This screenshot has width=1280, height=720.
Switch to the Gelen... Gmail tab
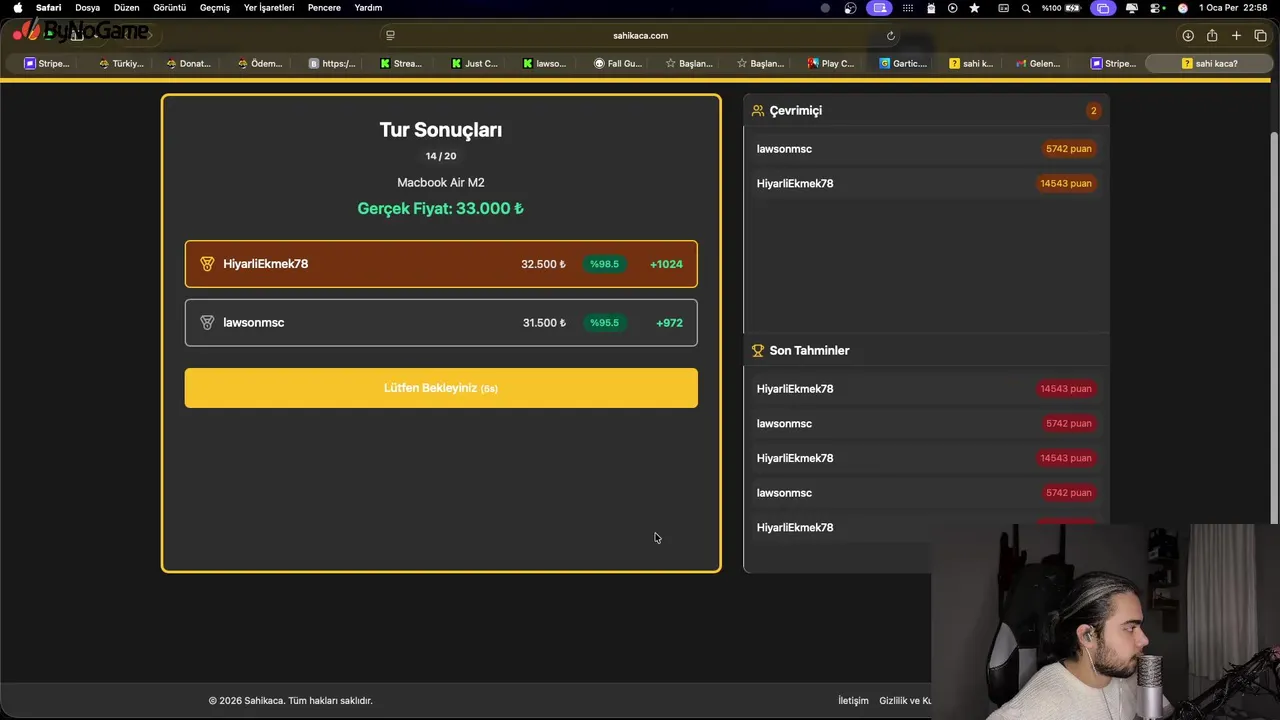point(1038,63)
